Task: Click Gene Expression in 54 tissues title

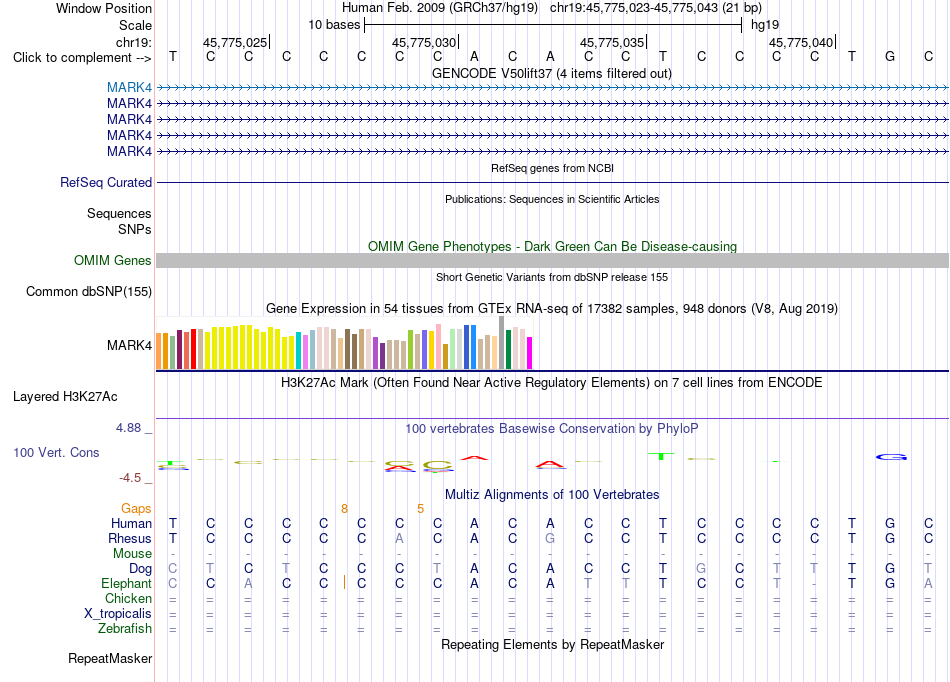Action: [x=552, y=309]
